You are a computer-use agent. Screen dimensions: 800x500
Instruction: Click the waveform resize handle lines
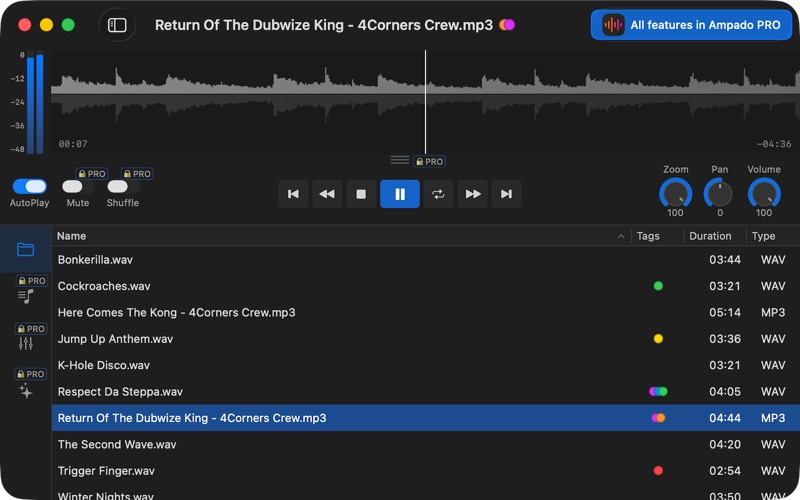coord(400,160)
